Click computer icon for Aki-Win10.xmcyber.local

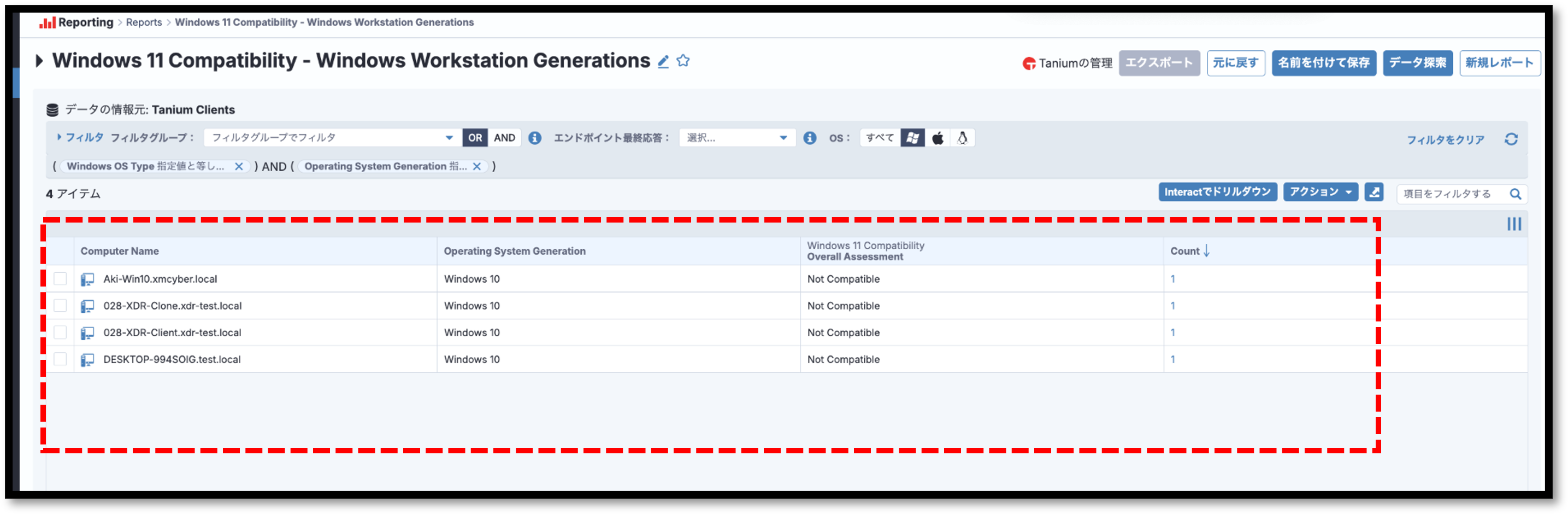click(x=87, y=279)
